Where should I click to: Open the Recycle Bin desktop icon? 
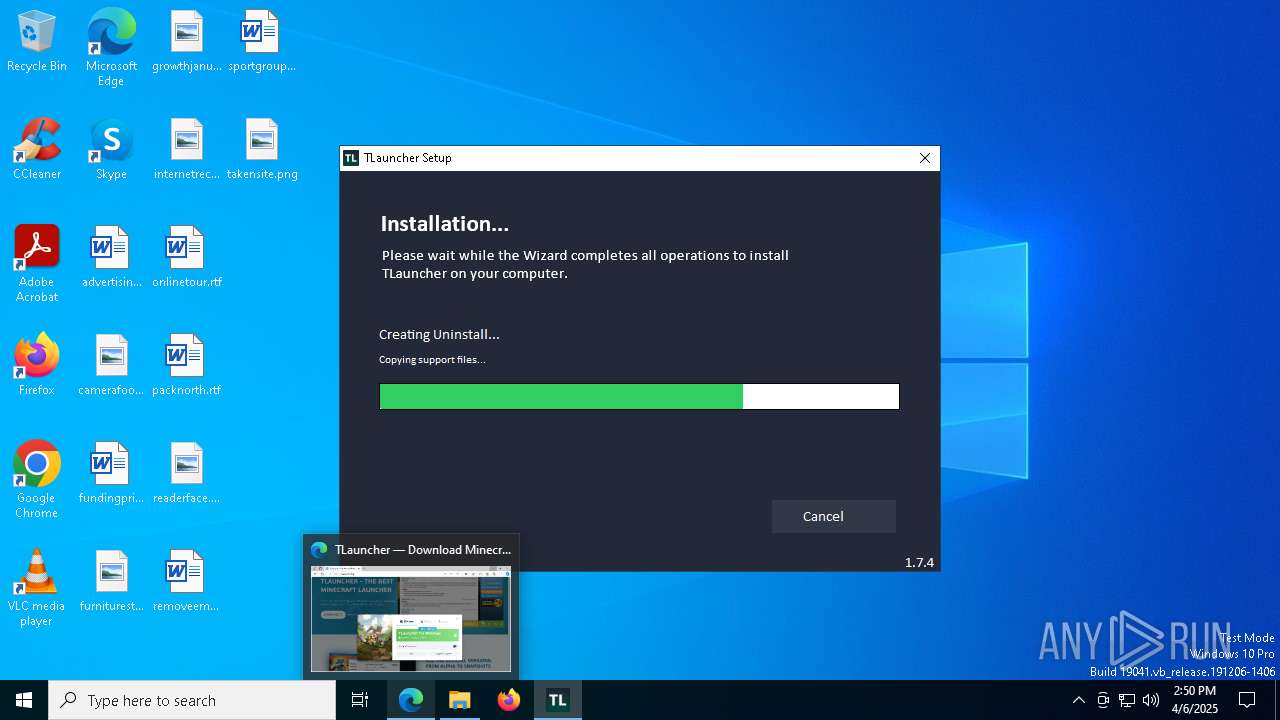37,42
